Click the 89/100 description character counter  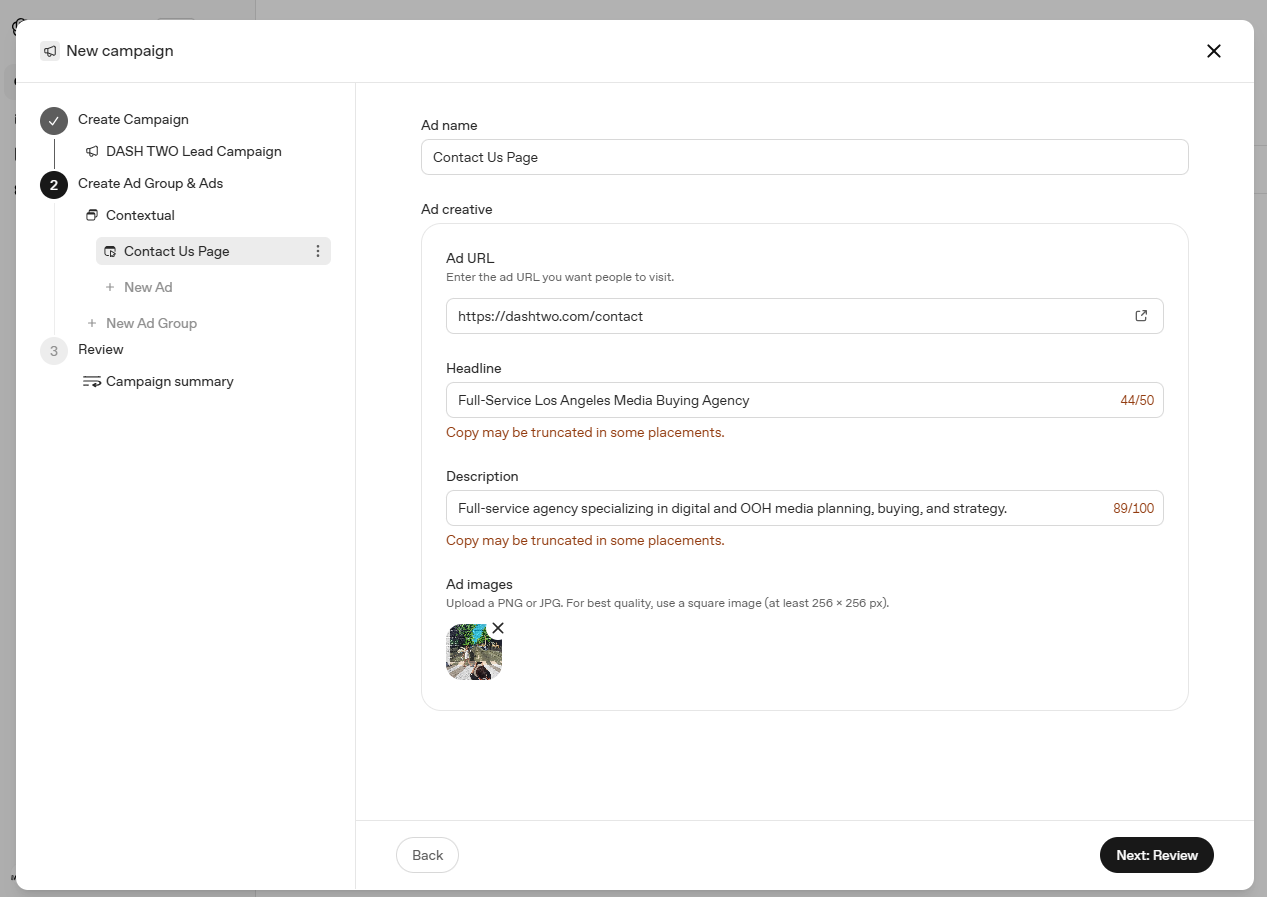tap(1133, 508)
